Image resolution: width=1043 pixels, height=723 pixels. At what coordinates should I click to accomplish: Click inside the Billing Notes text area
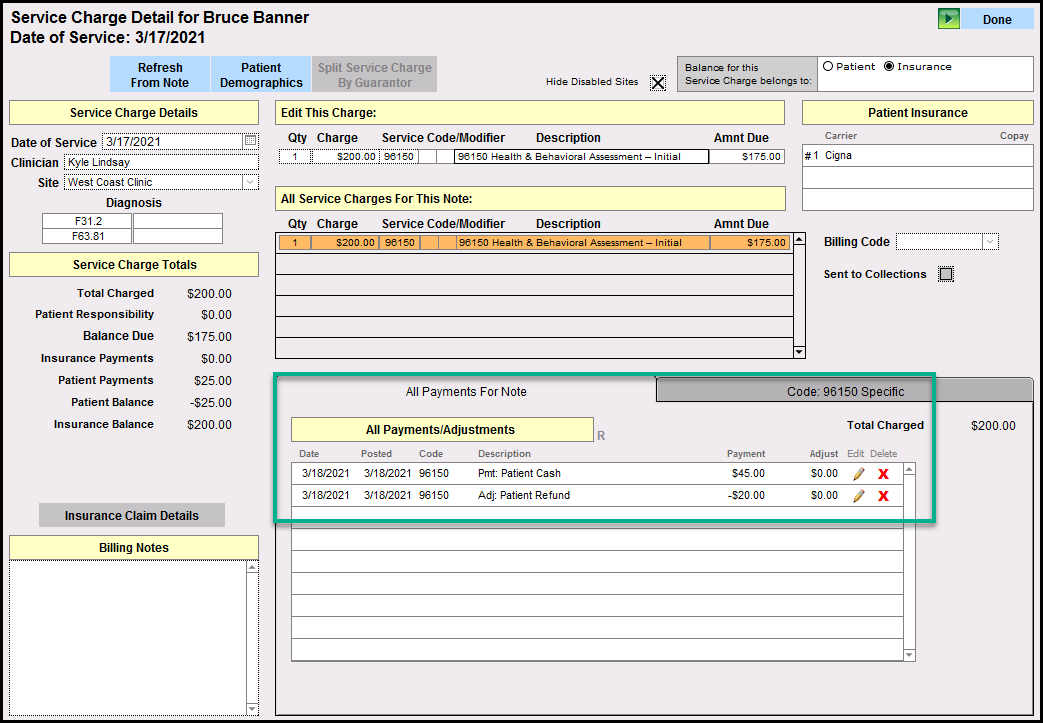click(127, 635)
